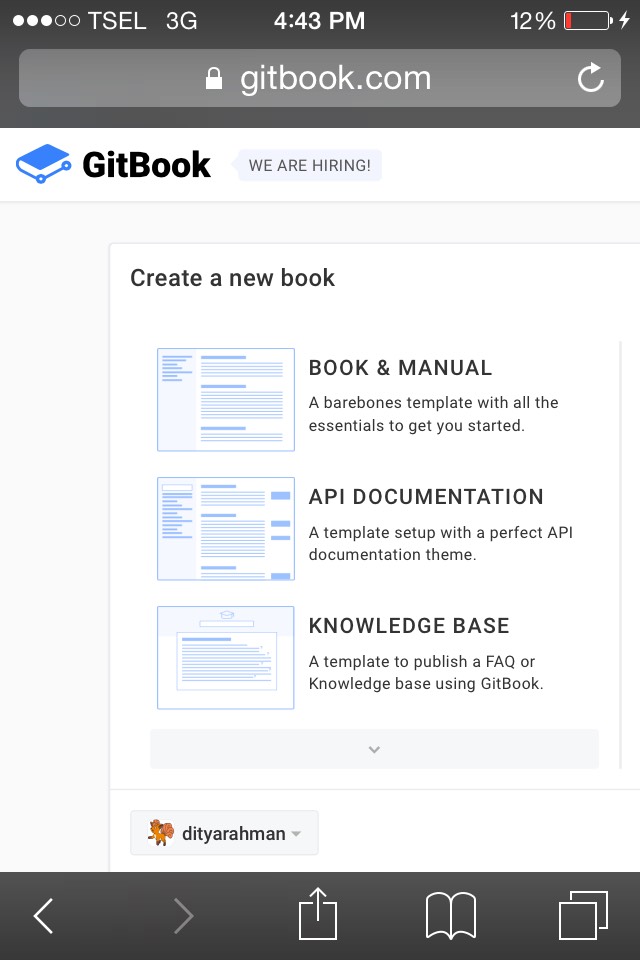The width and height of the screenshot is (640, 960).
Task: Open the dityarahman owner dropdown
Action: tap(224, 833)
